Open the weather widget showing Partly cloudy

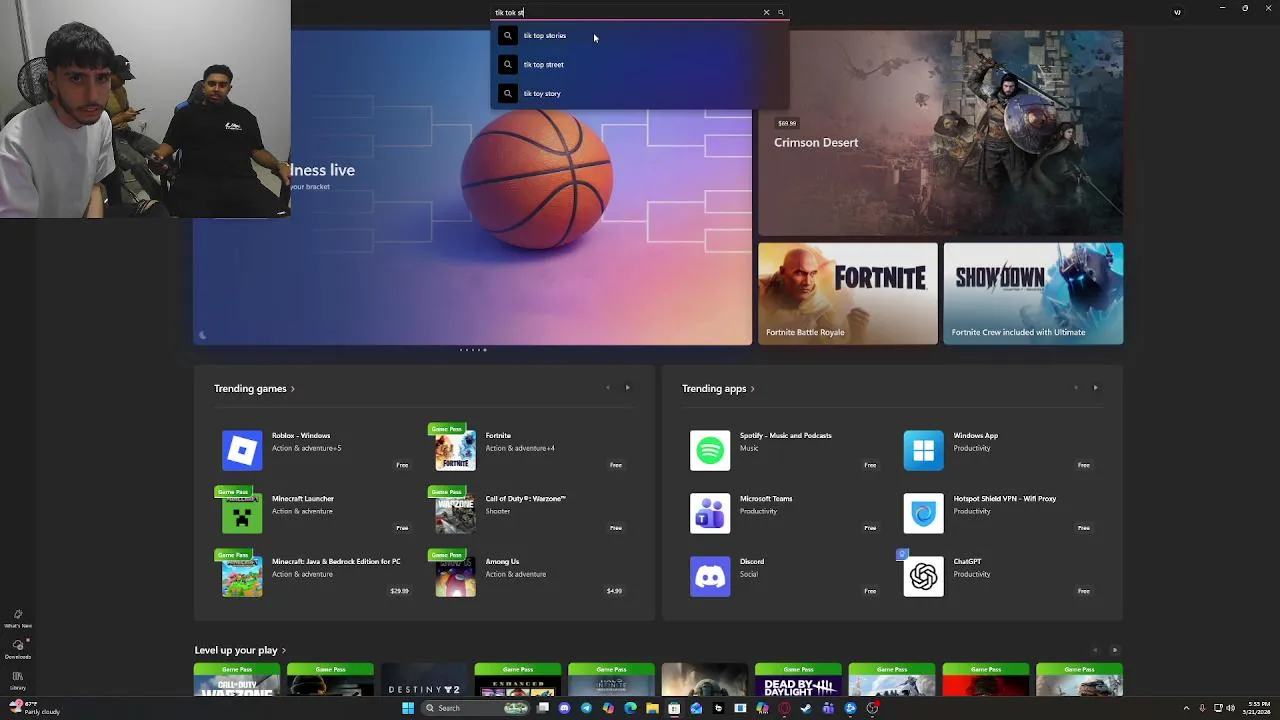34,708
